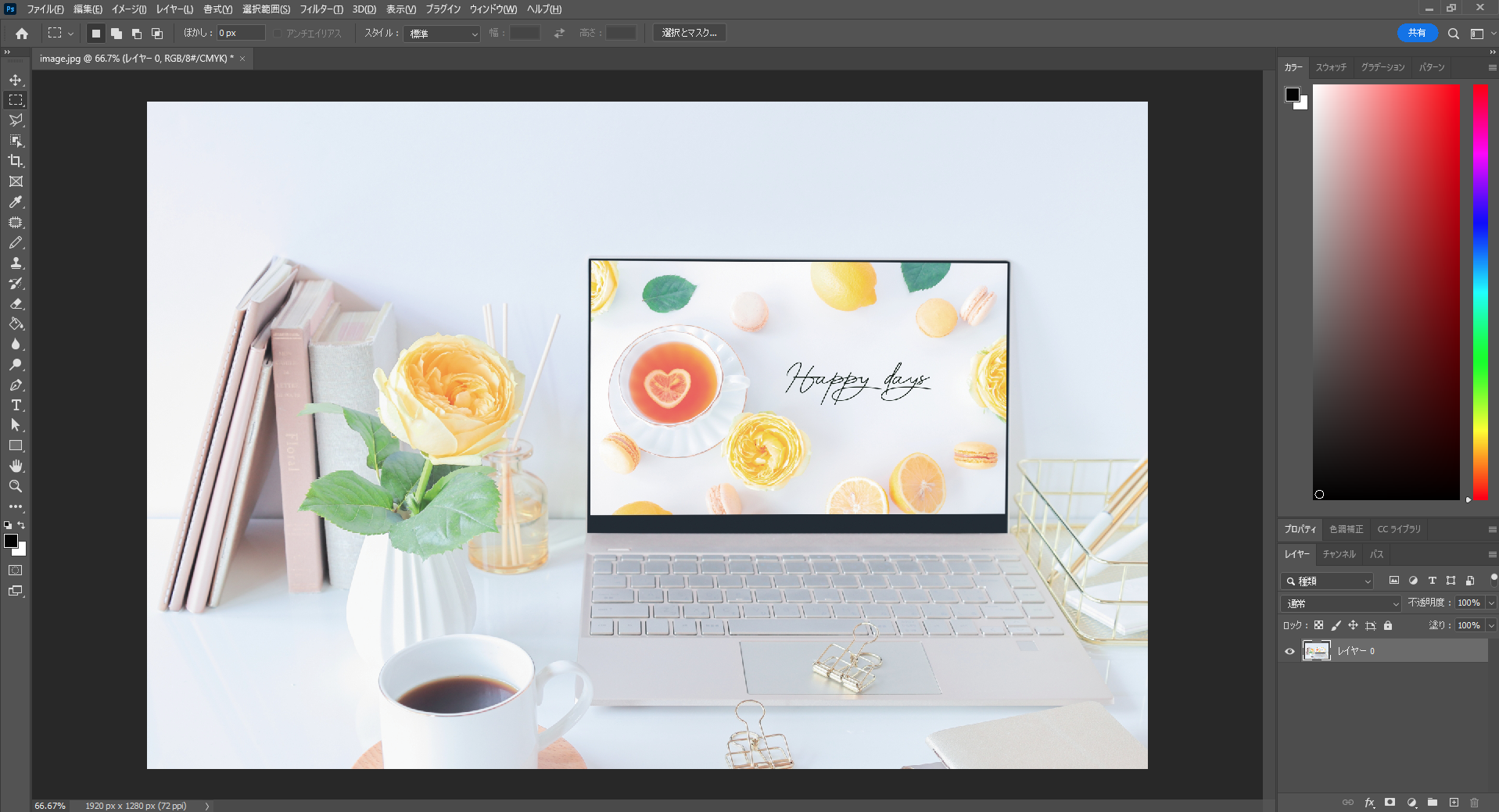Select the Horizontal Type tool
Screen dimensions: 1499x812
[x=16, y=406]
